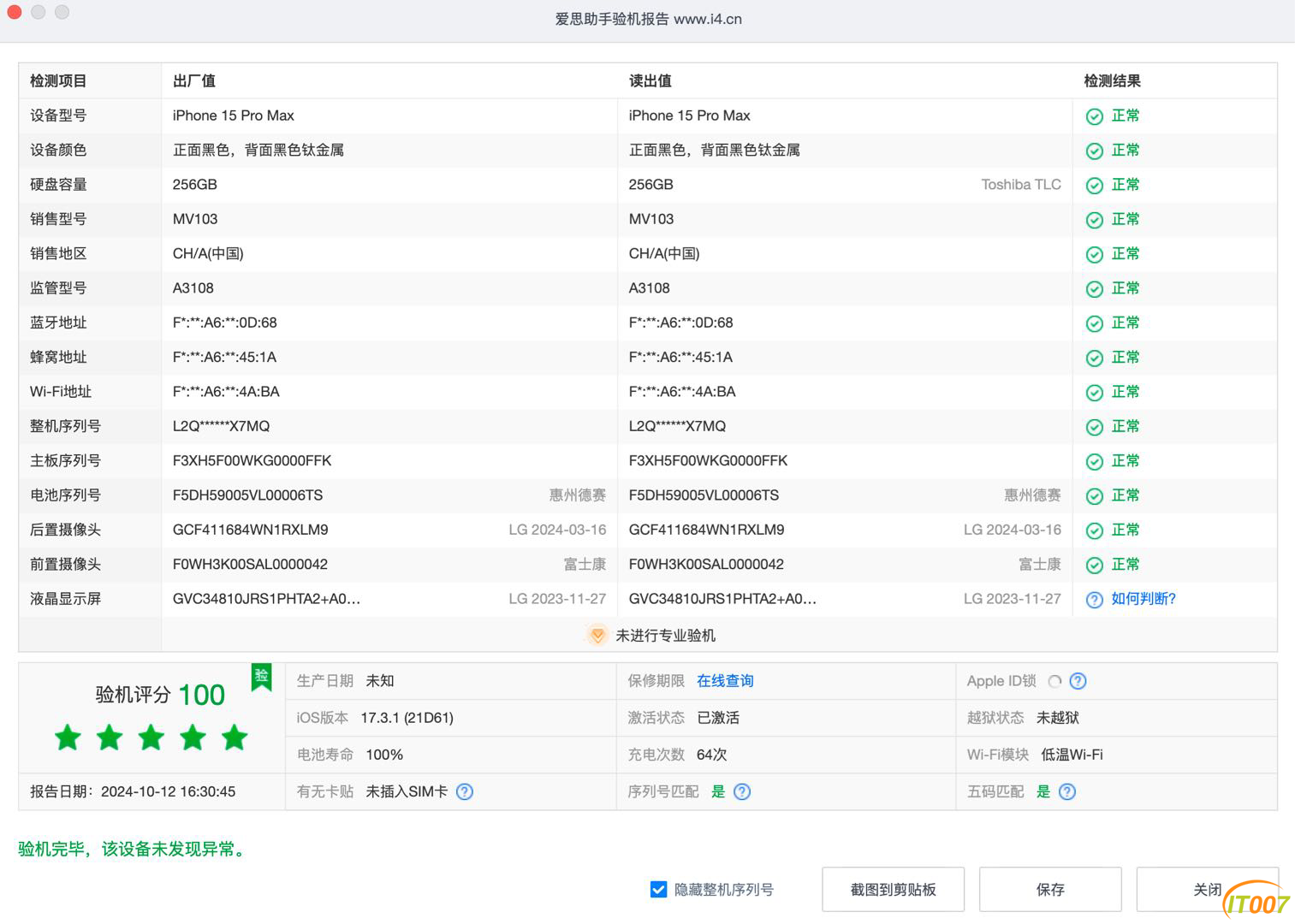Image resolution: width=1295 pixels, height=924 pixels.
Task: Click the question mark icon in 液晶显示屏 row
Action: click(x=1094, y=600)
